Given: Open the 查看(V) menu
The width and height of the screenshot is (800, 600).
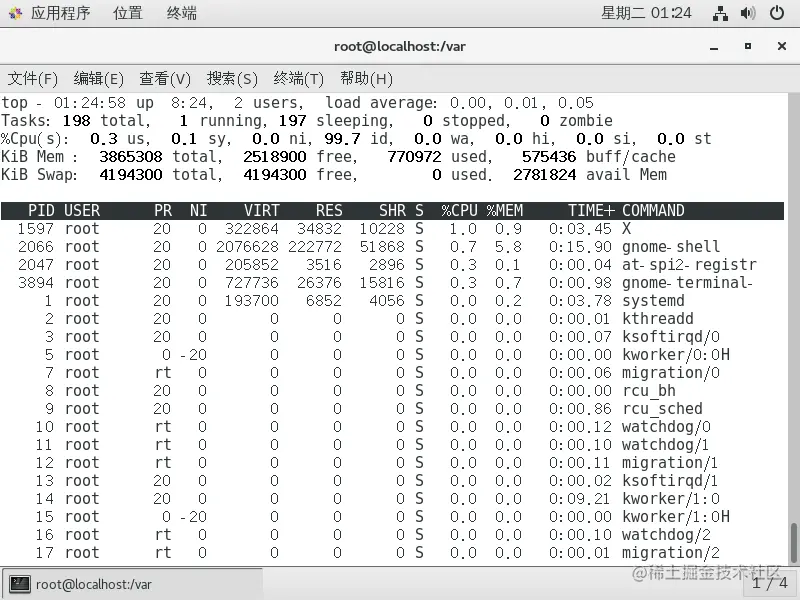Looking at the screenshot, I should coord(165,79).
